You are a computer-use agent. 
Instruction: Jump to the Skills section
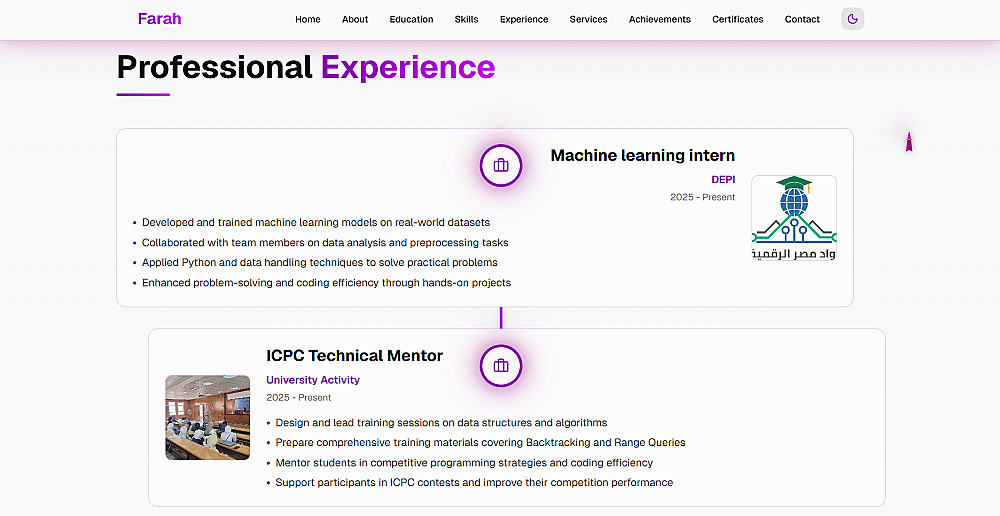coord(466,19)
